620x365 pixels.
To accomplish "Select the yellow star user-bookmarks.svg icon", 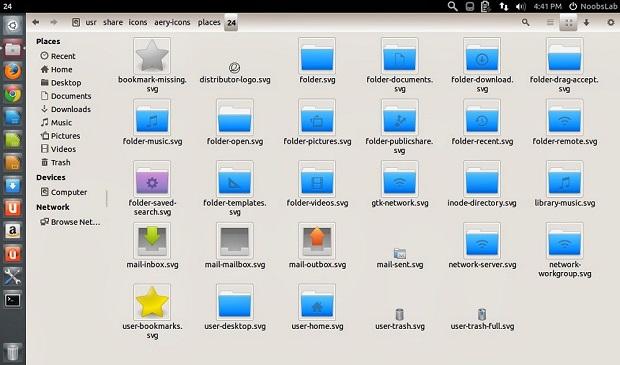I will pos(152,303).
